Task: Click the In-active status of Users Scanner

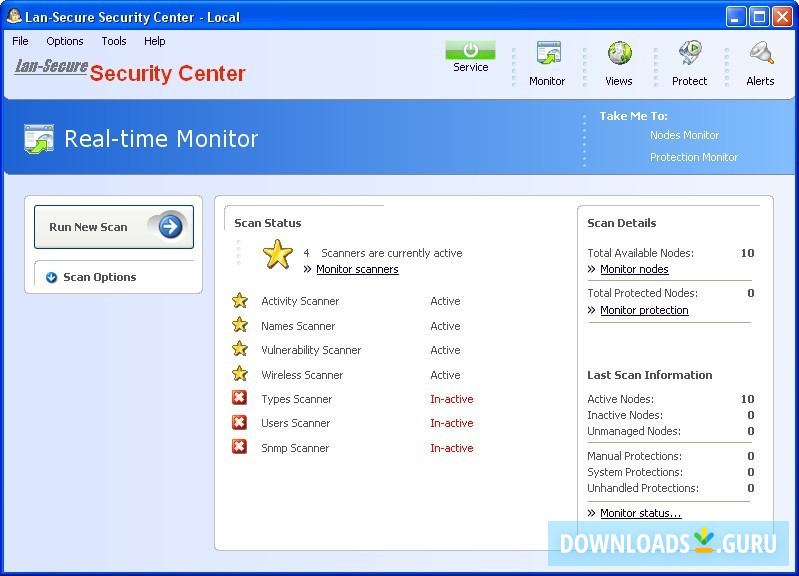Action: click(x=451, y=423)
